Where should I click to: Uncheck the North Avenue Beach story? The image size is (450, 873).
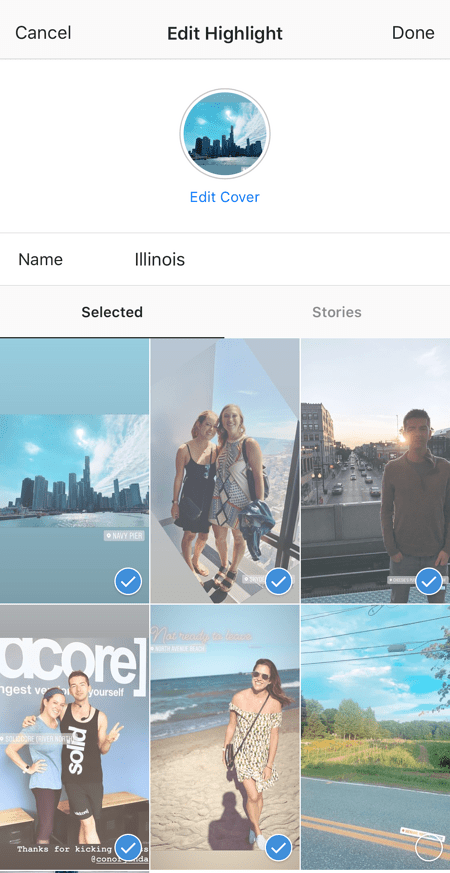278,849
